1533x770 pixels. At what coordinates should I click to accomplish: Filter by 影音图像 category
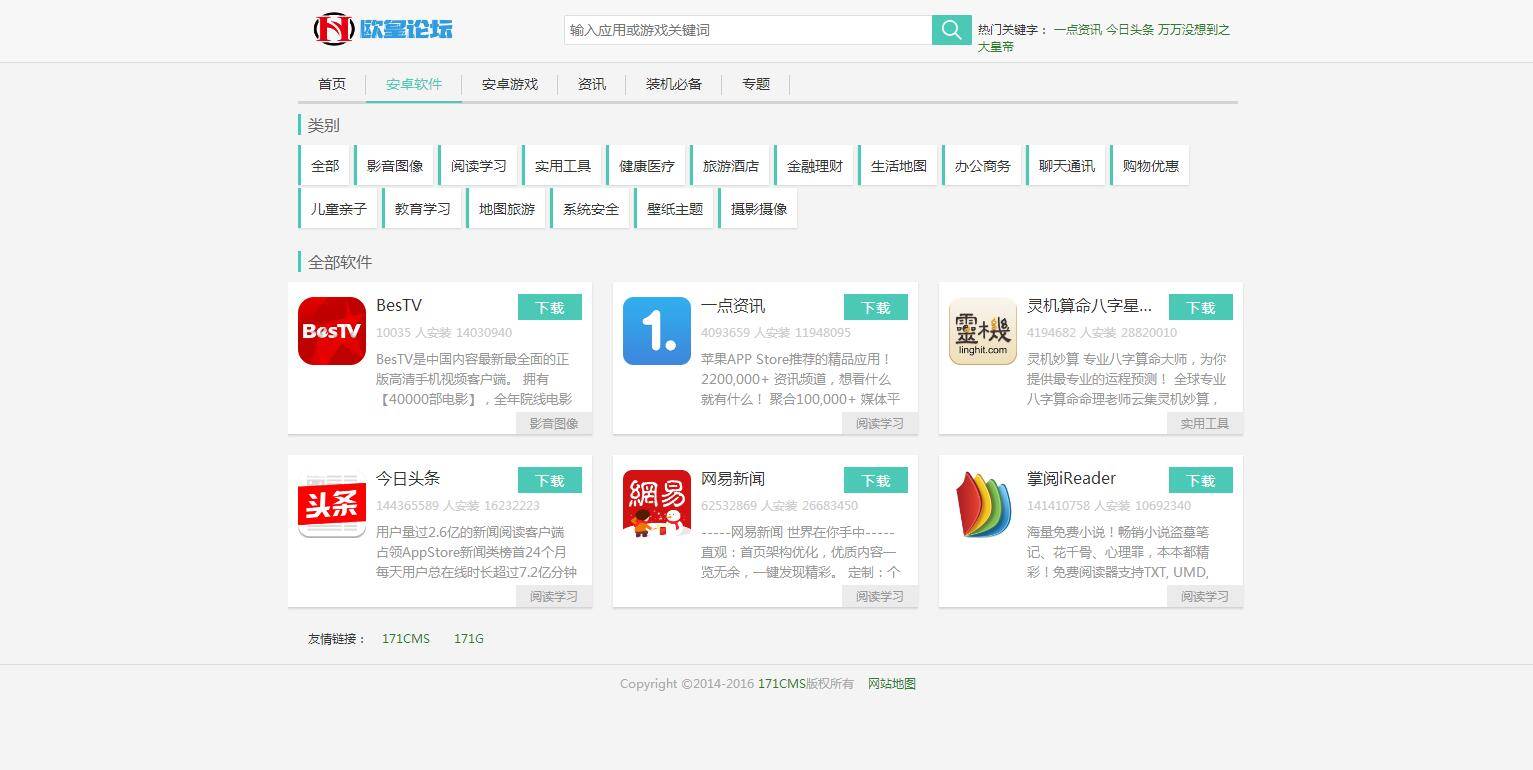[395, 166]
